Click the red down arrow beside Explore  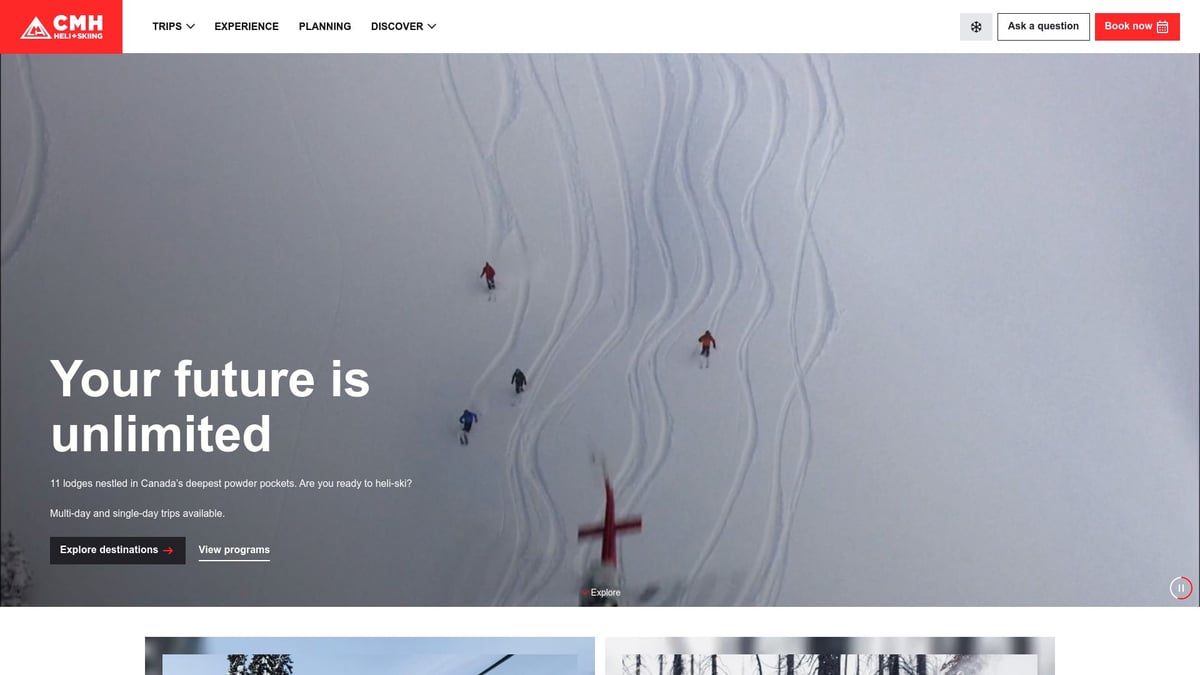[x=585, y=593]
